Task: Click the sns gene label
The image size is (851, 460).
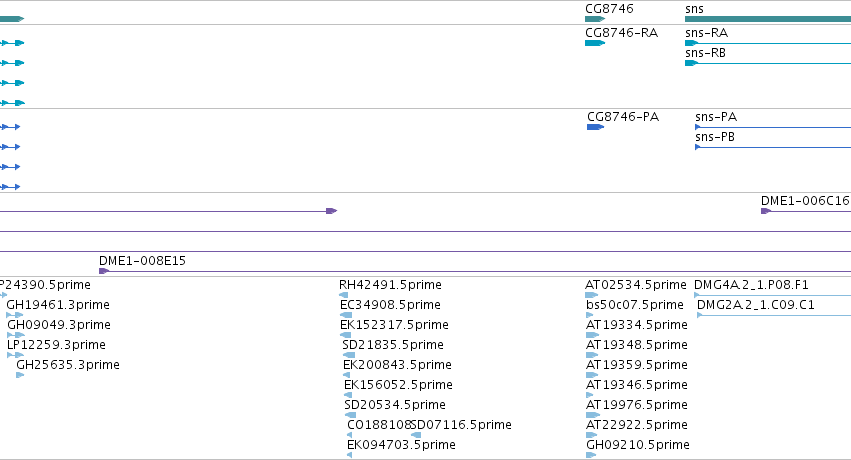Action: [694, 9]
